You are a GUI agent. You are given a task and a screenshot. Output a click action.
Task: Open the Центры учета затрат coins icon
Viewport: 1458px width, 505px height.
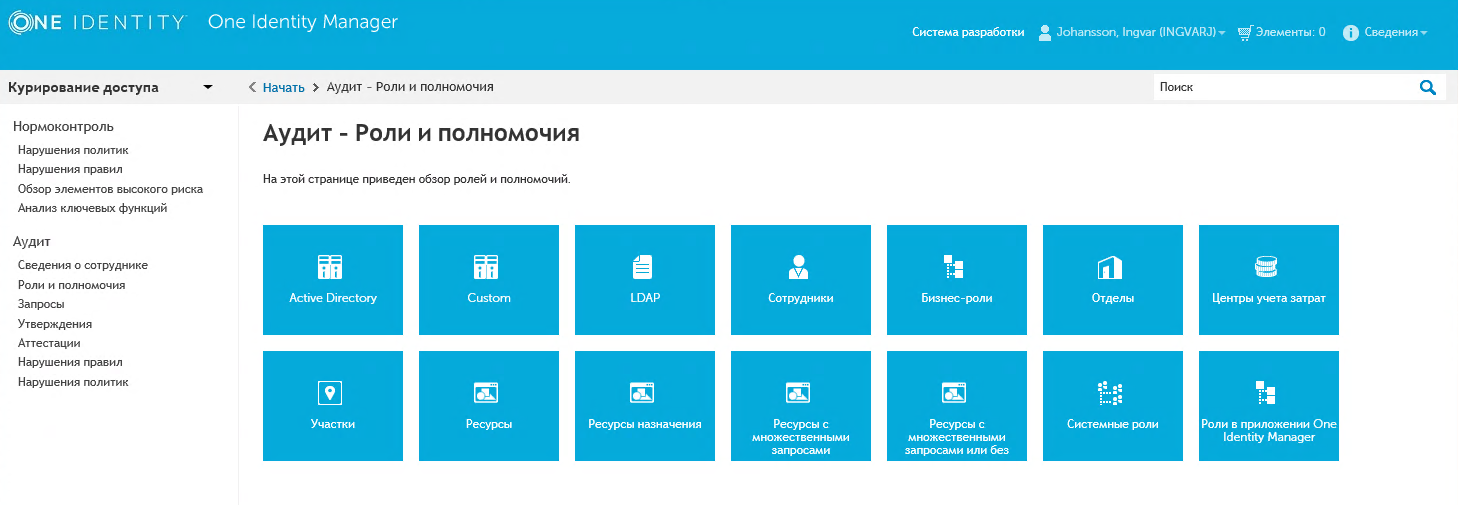[1266, 267]
